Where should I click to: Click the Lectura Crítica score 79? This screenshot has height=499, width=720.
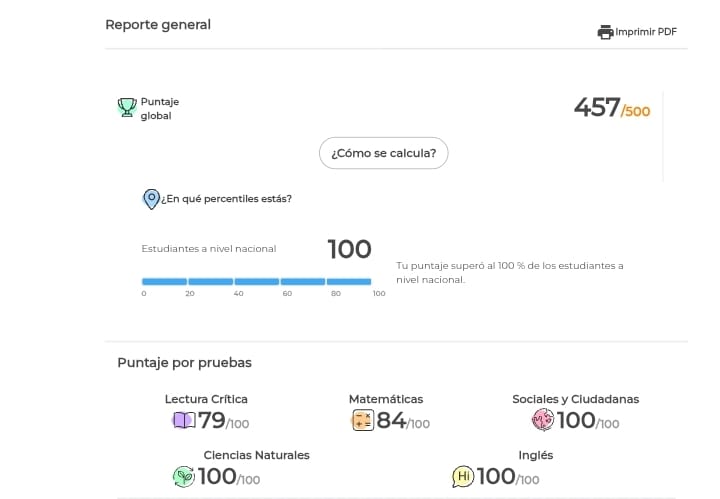click(x=212, y=421)
